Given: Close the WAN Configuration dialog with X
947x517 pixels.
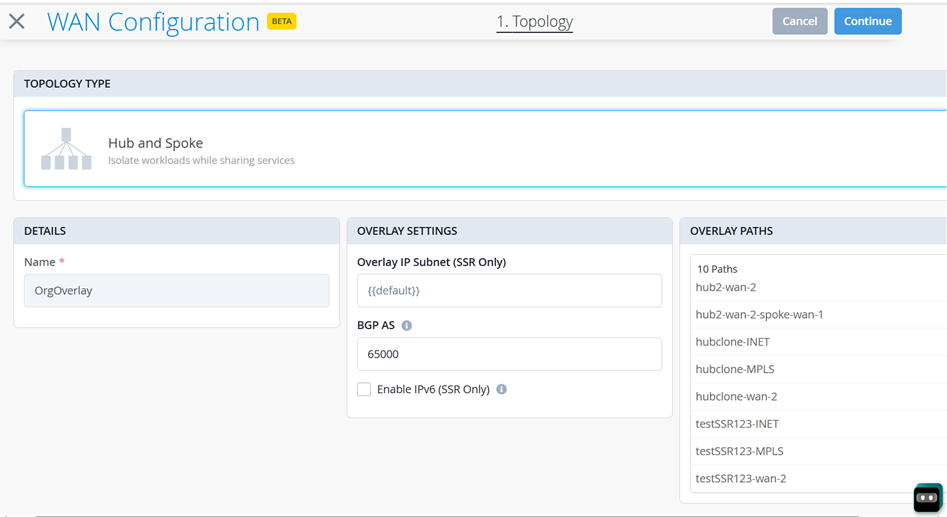Looking at the screenshot, I should point(17,22).
